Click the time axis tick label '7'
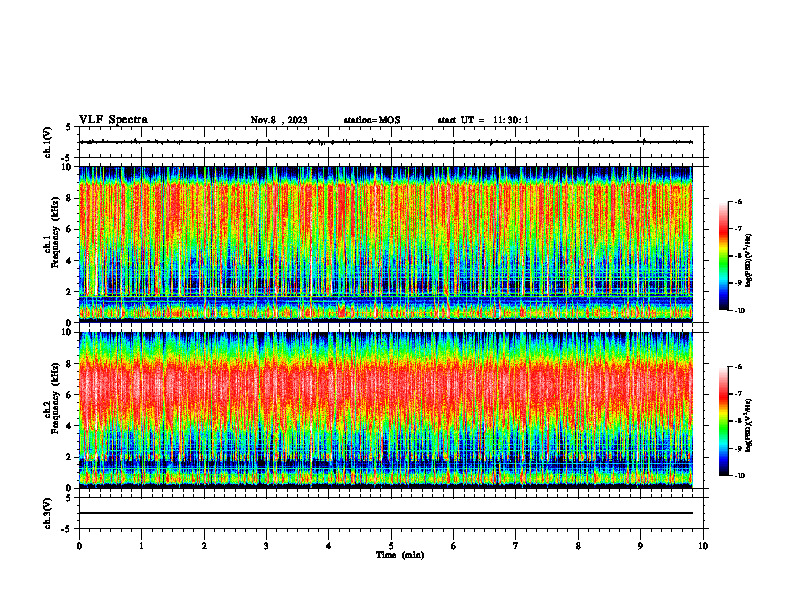The height and width of the screenshot is (612, 792). [x=516, y=546]
